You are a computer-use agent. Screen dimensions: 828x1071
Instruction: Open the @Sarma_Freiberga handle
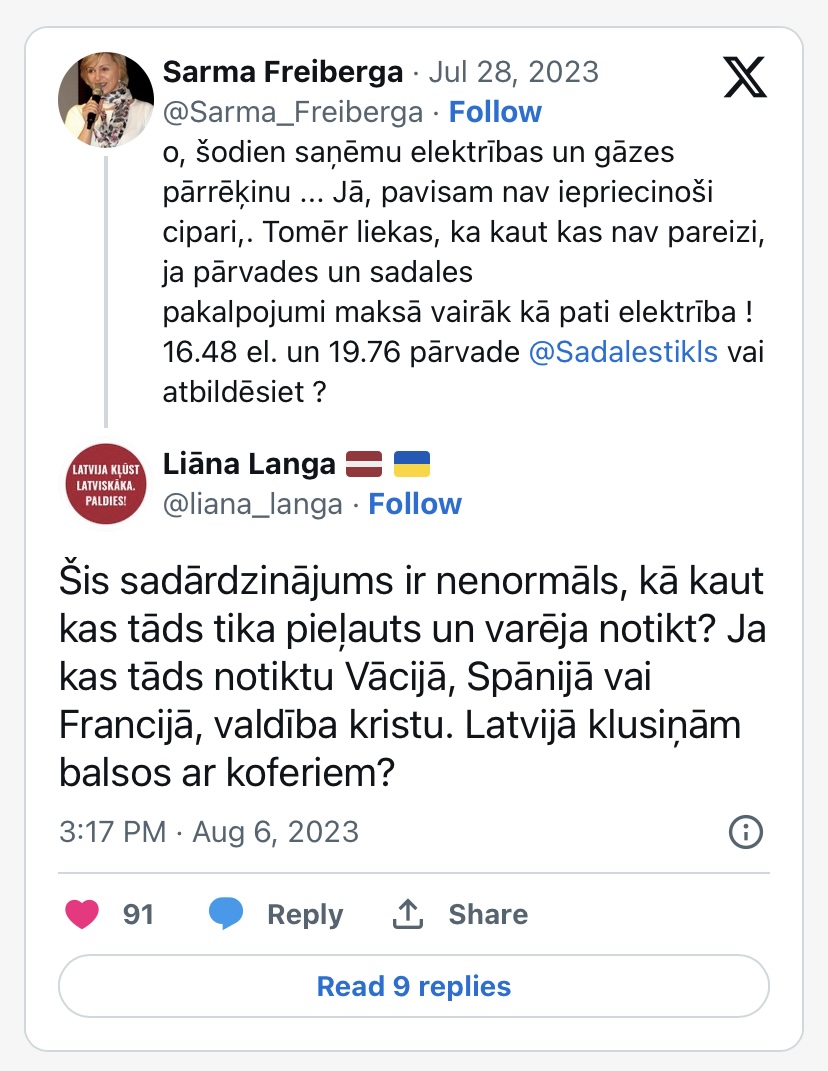point(292,112)
